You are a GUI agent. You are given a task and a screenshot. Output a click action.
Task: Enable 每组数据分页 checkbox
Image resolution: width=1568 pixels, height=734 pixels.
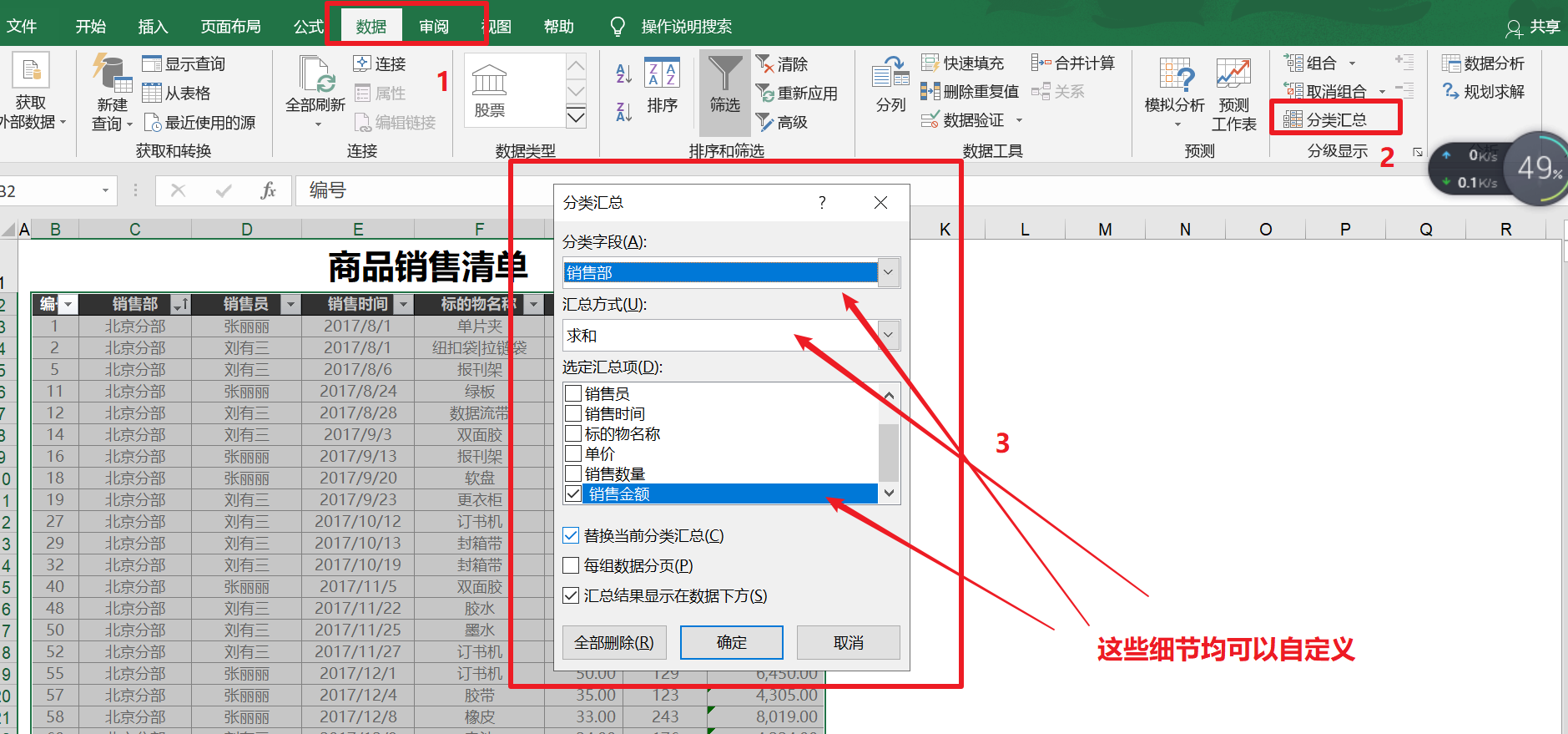(x=571, y=565)
